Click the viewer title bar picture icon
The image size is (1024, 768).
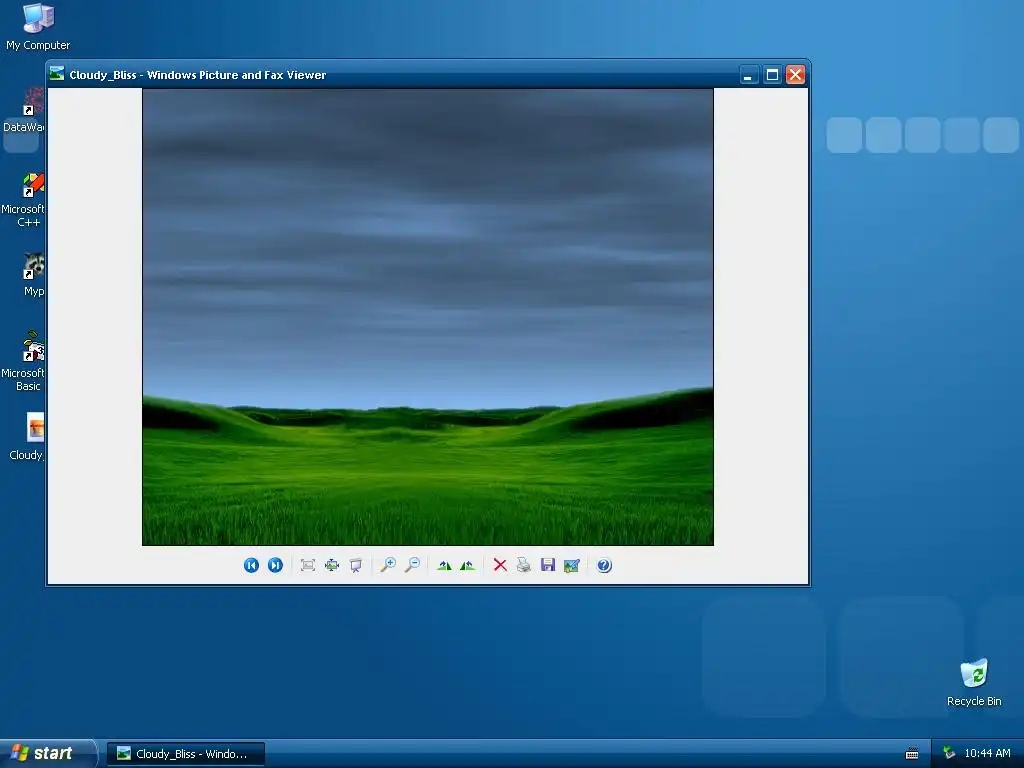tap(57, 74)
